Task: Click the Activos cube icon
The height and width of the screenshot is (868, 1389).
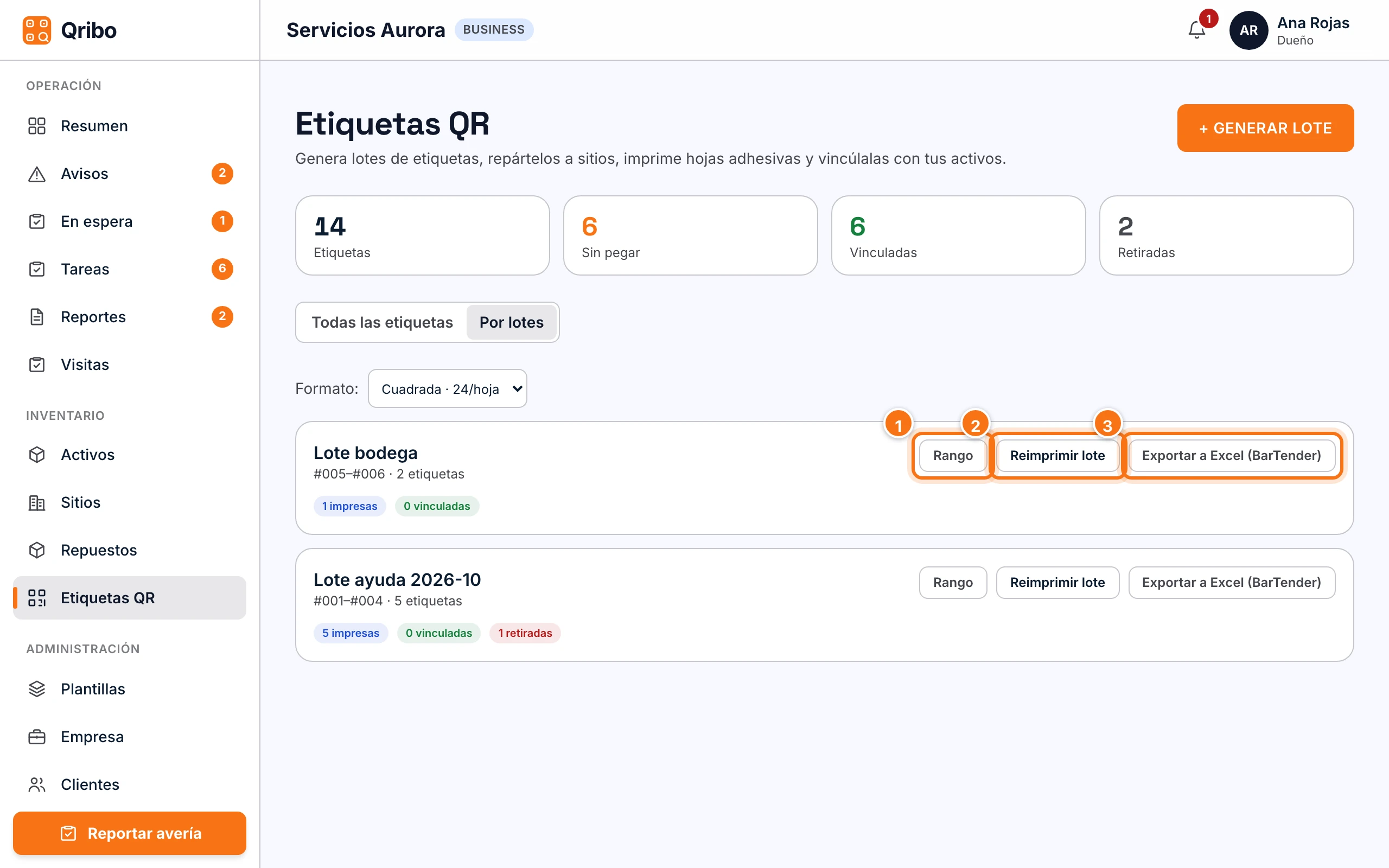Action: point(37,454)
